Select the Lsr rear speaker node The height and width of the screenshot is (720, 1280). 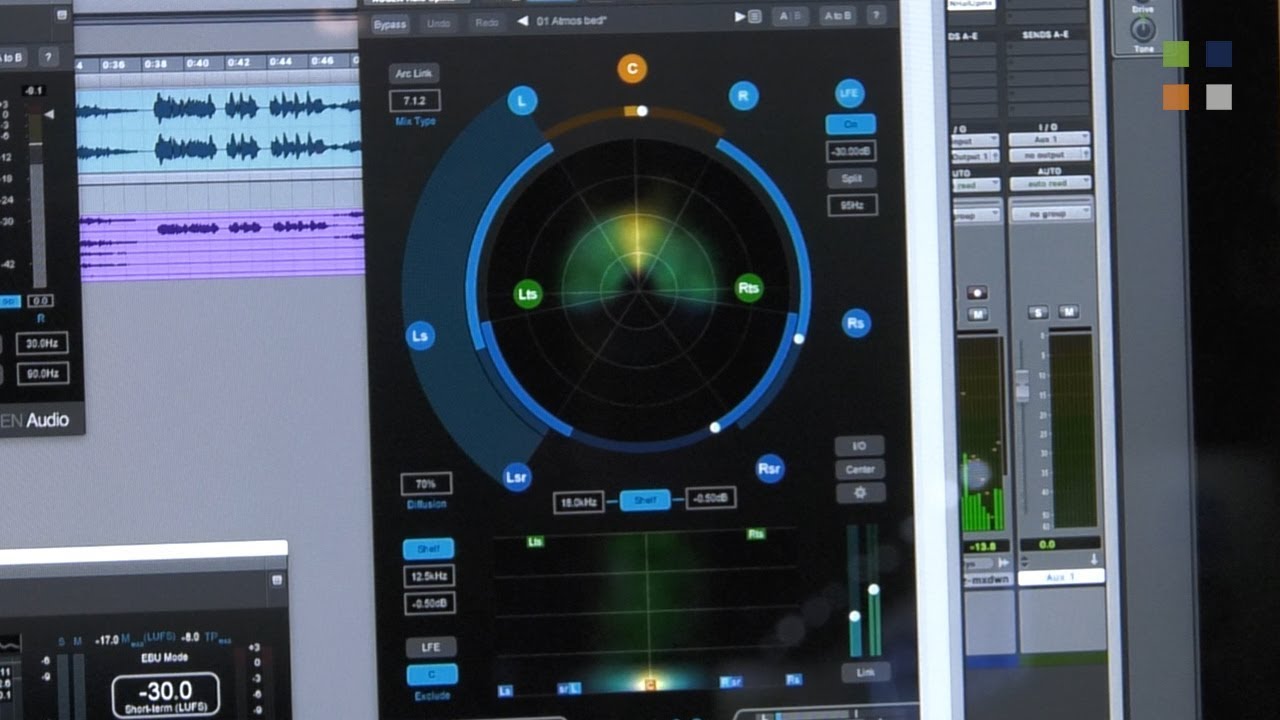[516, 477]
